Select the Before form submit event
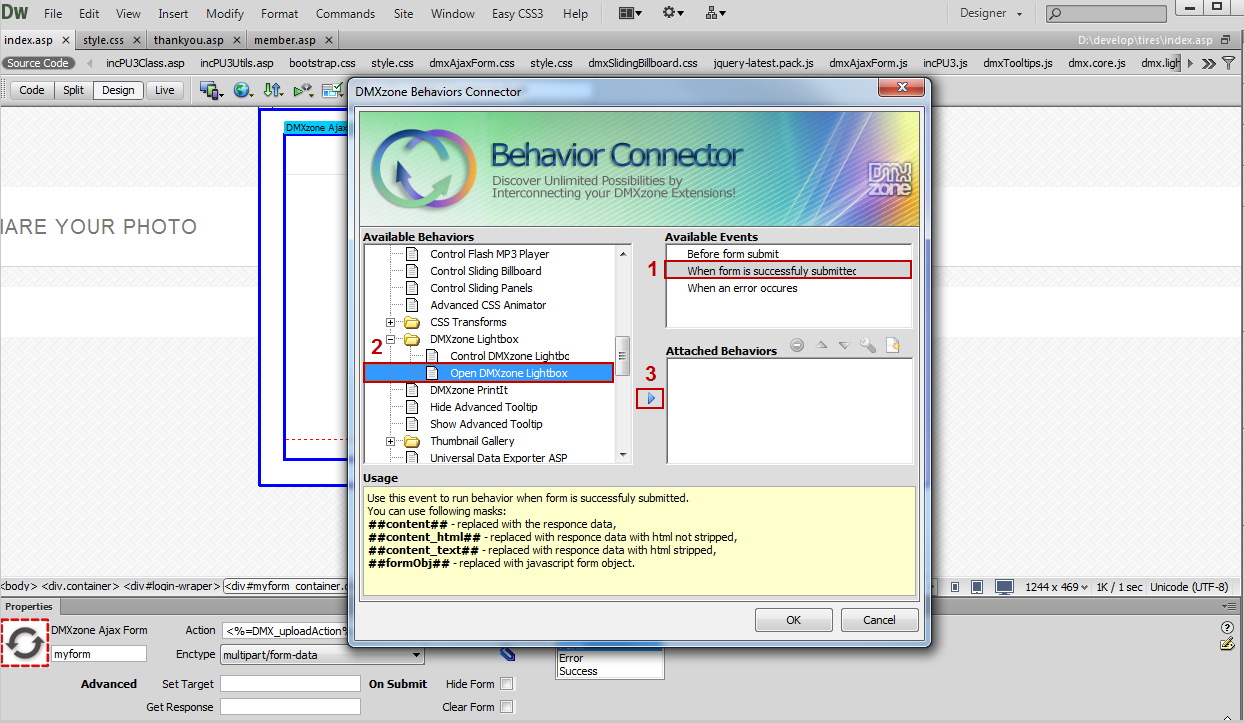This screenshot has width=1244, height=723. [733, 254]
